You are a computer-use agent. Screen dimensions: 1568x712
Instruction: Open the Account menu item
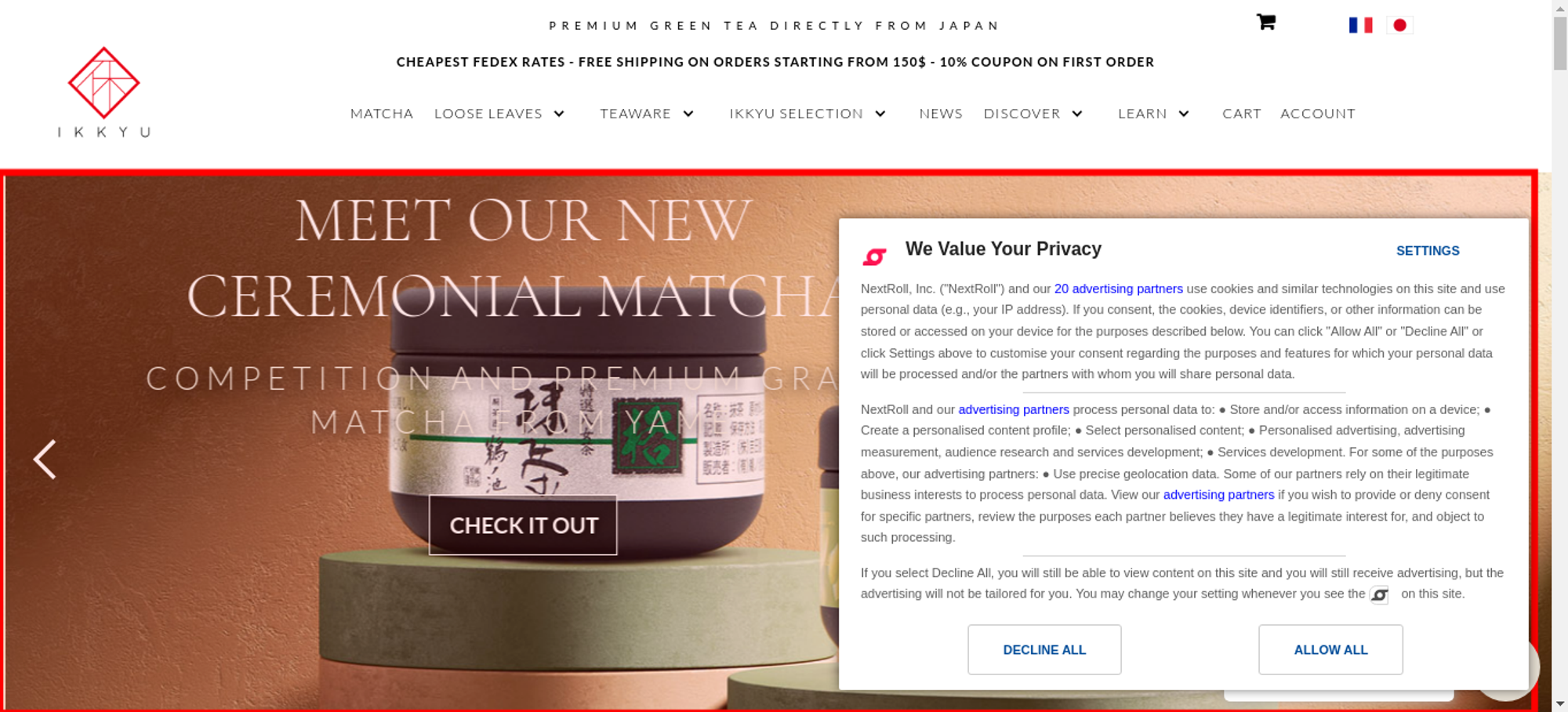click(x=1318, y=114)
